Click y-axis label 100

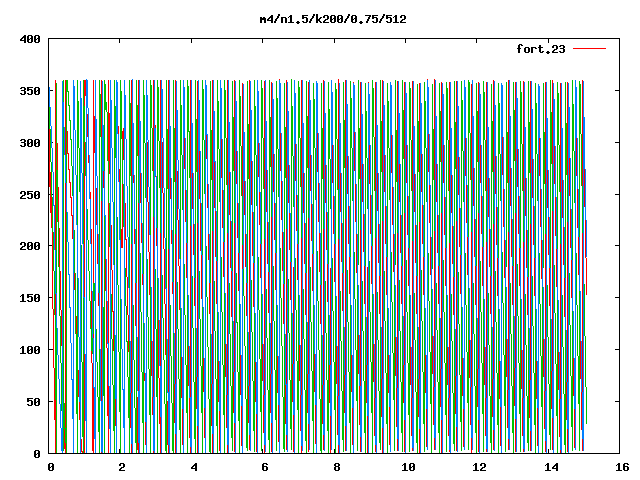click(30, 350)
